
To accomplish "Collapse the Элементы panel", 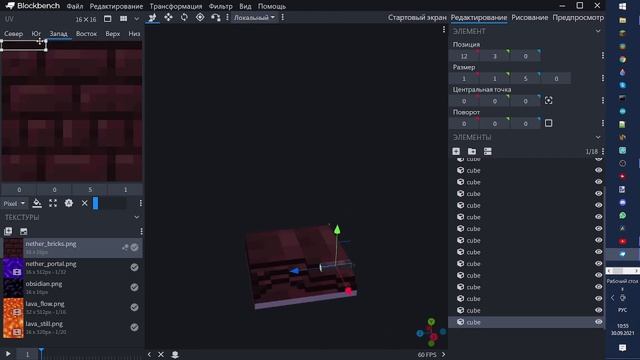I will coord(598,137).
